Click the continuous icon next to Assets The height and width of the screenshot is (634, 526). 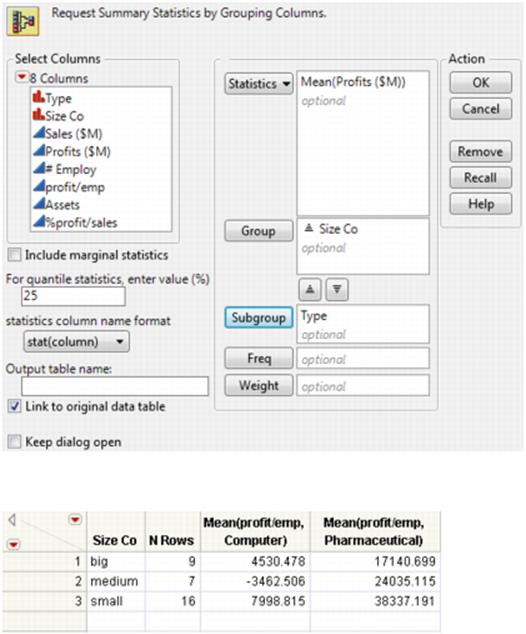tap(39, 203)
